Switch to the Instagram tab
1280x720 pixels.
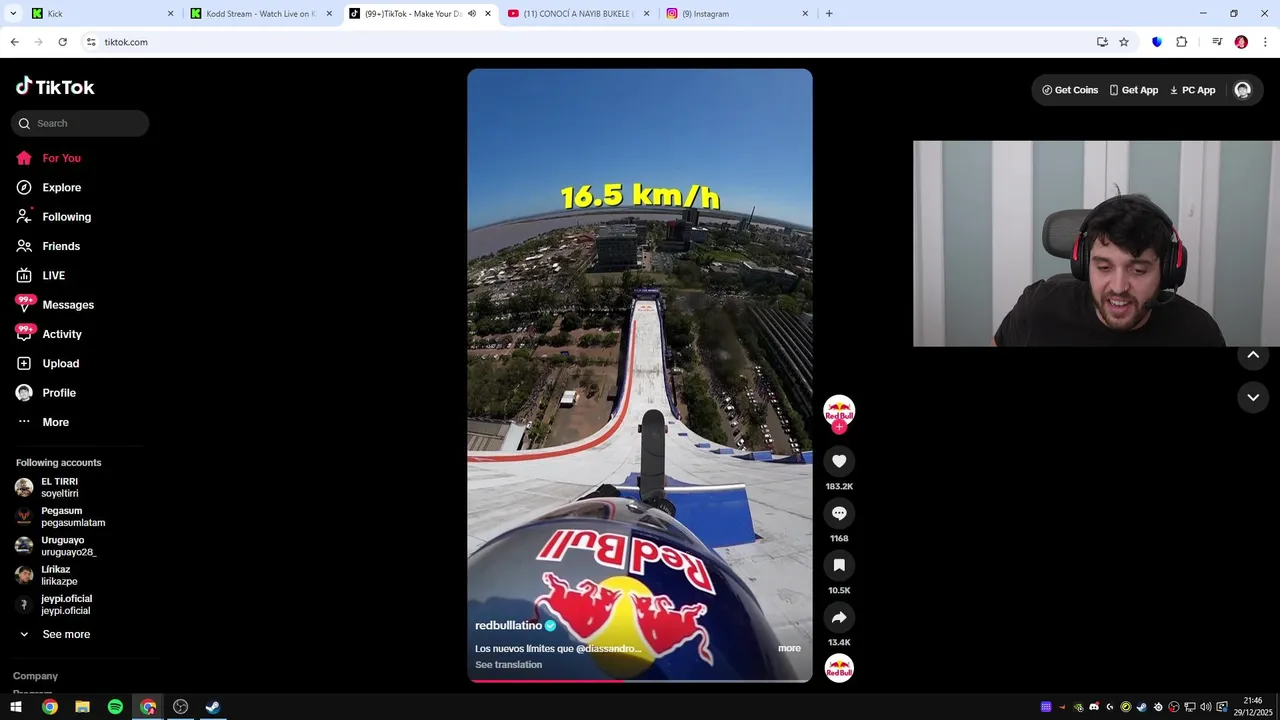(x=736, y=14)
